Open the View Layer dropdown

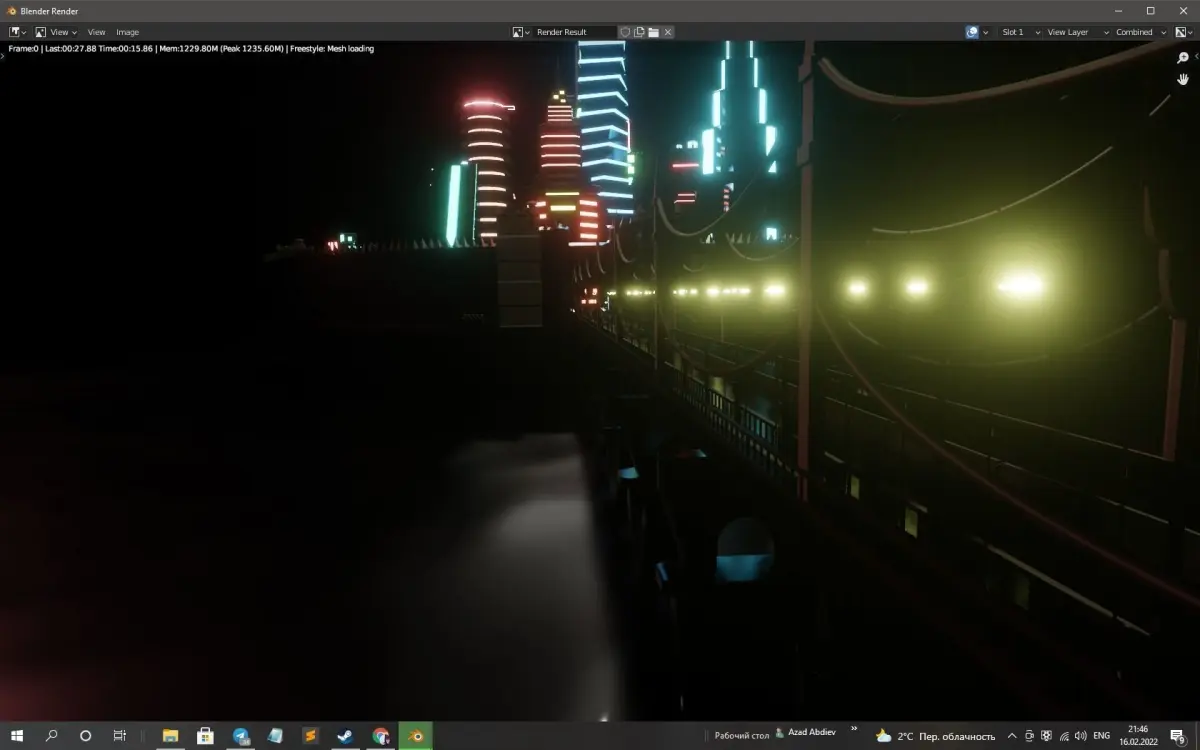(1077, 32)
